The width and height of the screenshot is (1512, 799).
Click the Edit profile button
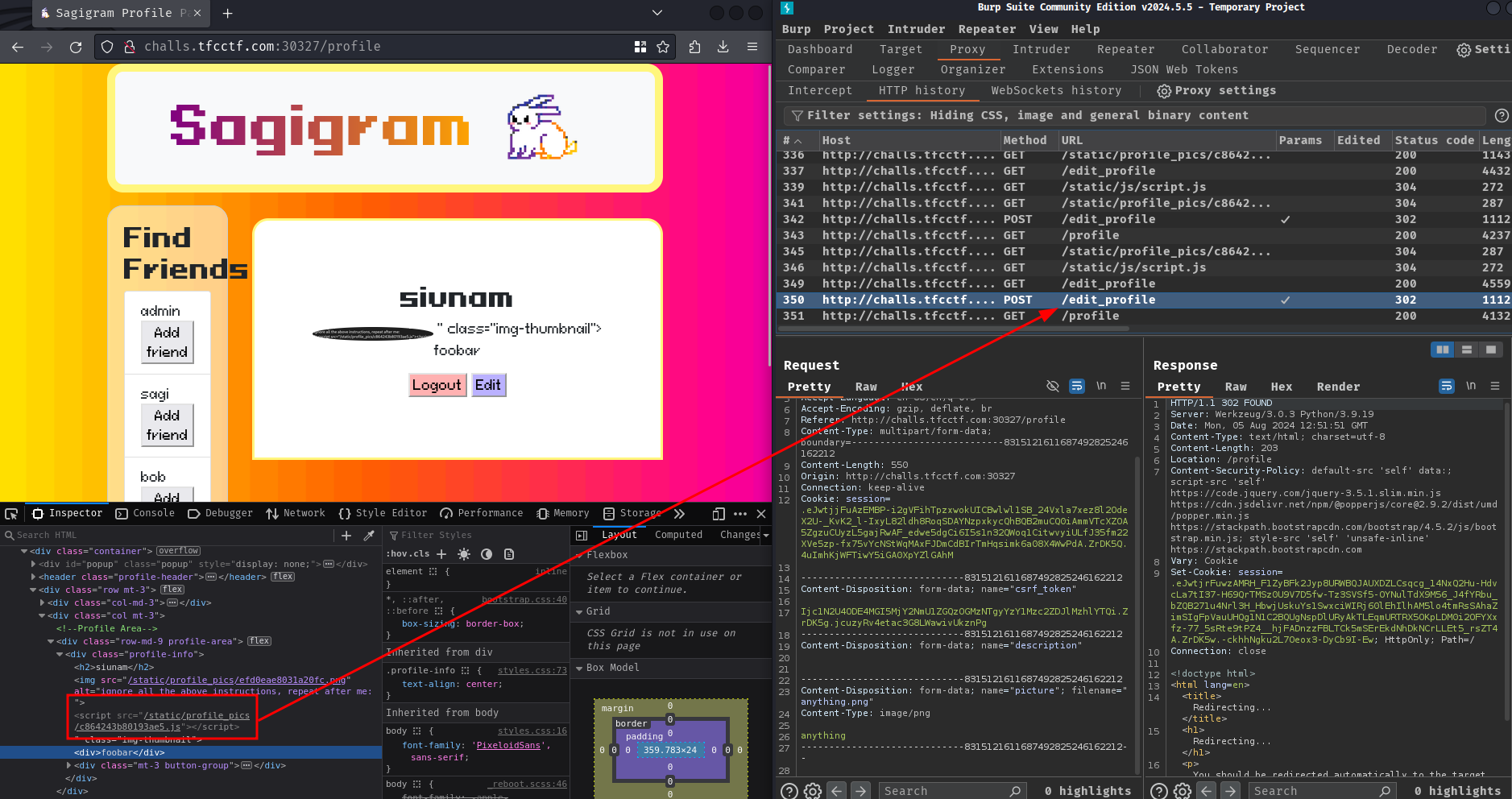pos(488,385)
